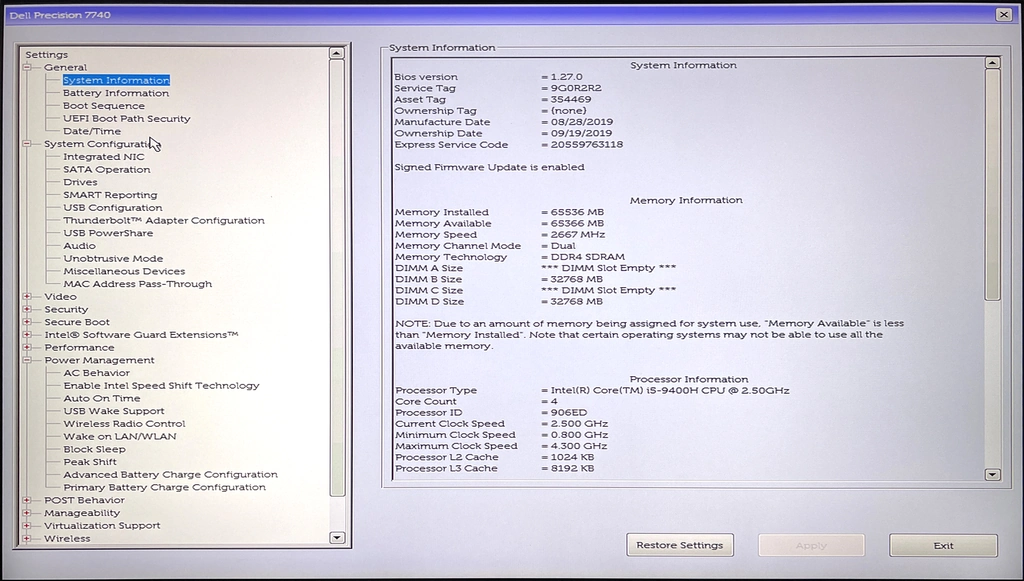
Task: Expand the POST Behavior node
Action: pyautogui.click(x=27, y=500)
